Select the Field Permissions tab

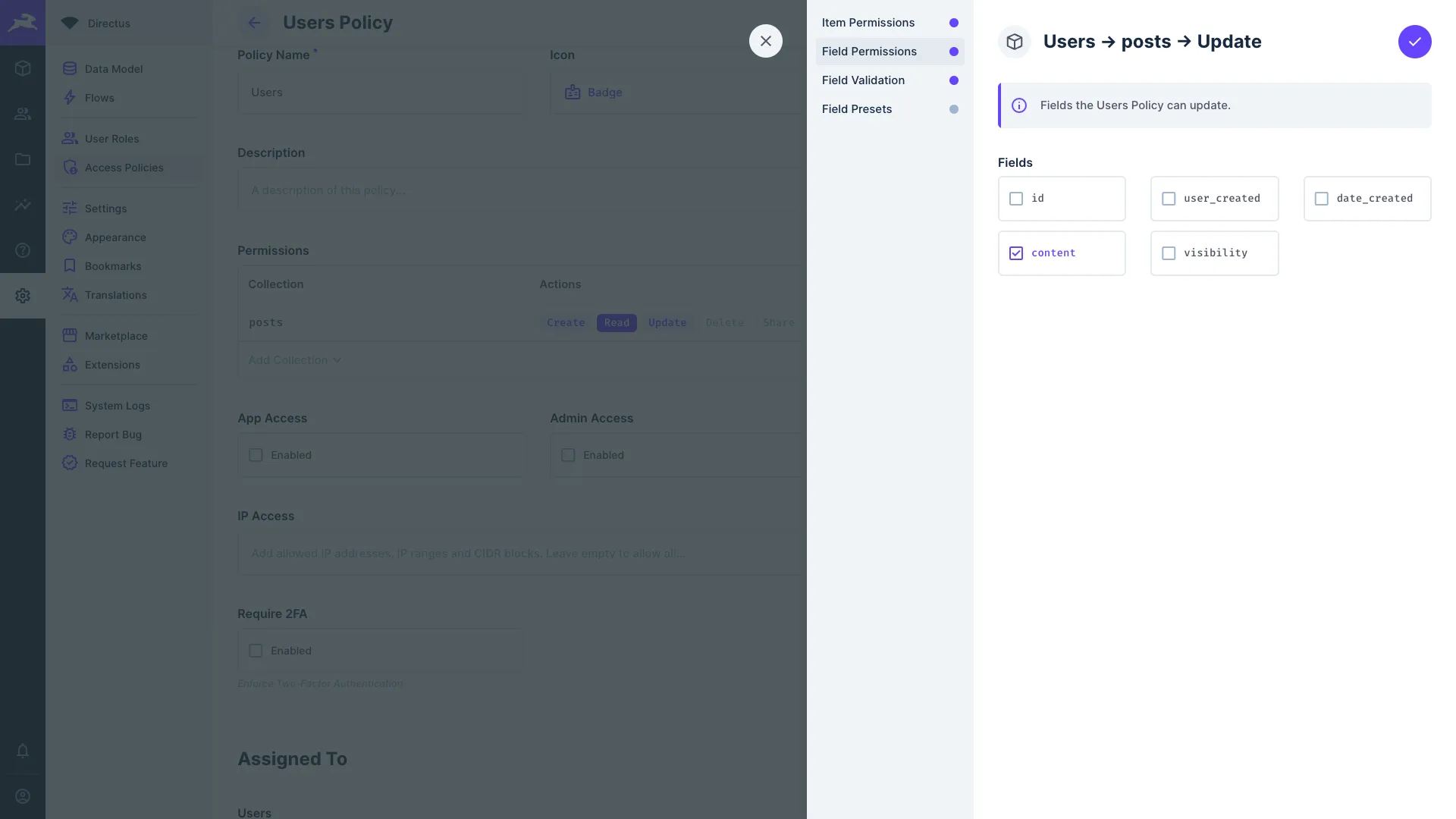pyautogui.click(x=869, y=51)
